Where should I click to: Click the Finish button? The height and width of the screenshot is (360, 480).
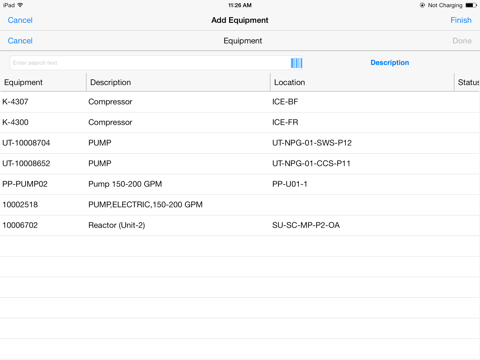pos(461,20)
